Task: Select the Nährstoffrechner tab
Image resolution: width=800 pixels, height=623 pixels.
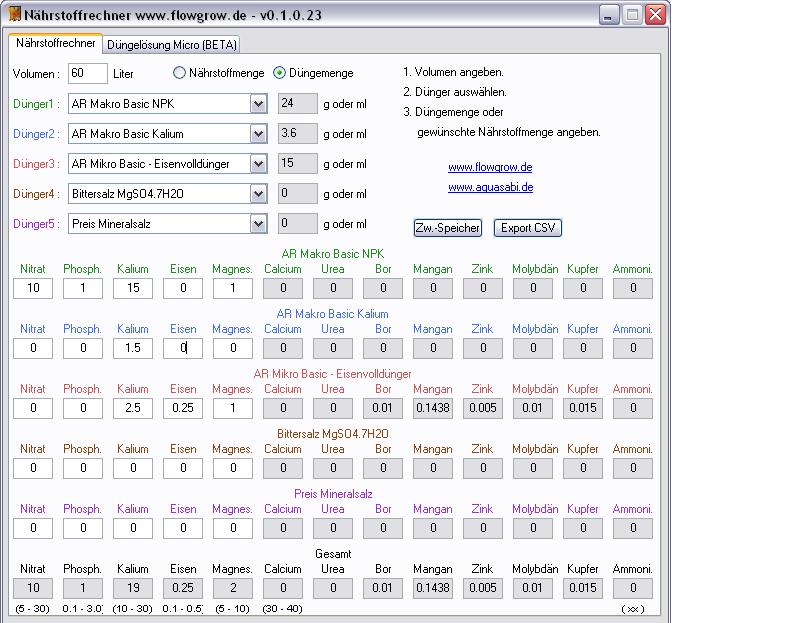Action: [56, 44]
